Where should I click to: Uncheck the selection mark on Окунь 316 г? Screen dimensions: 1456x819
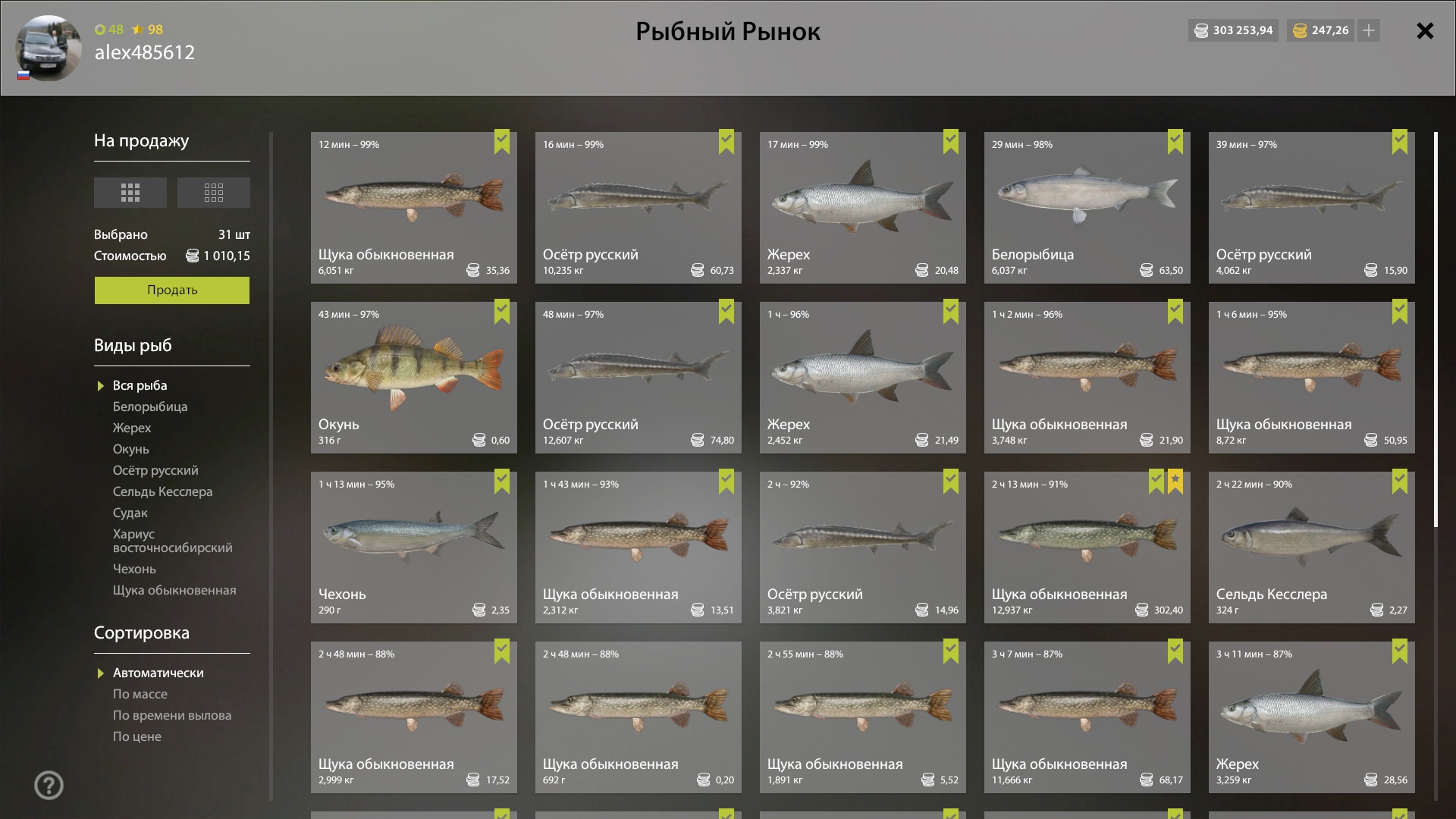coord(502,311)
